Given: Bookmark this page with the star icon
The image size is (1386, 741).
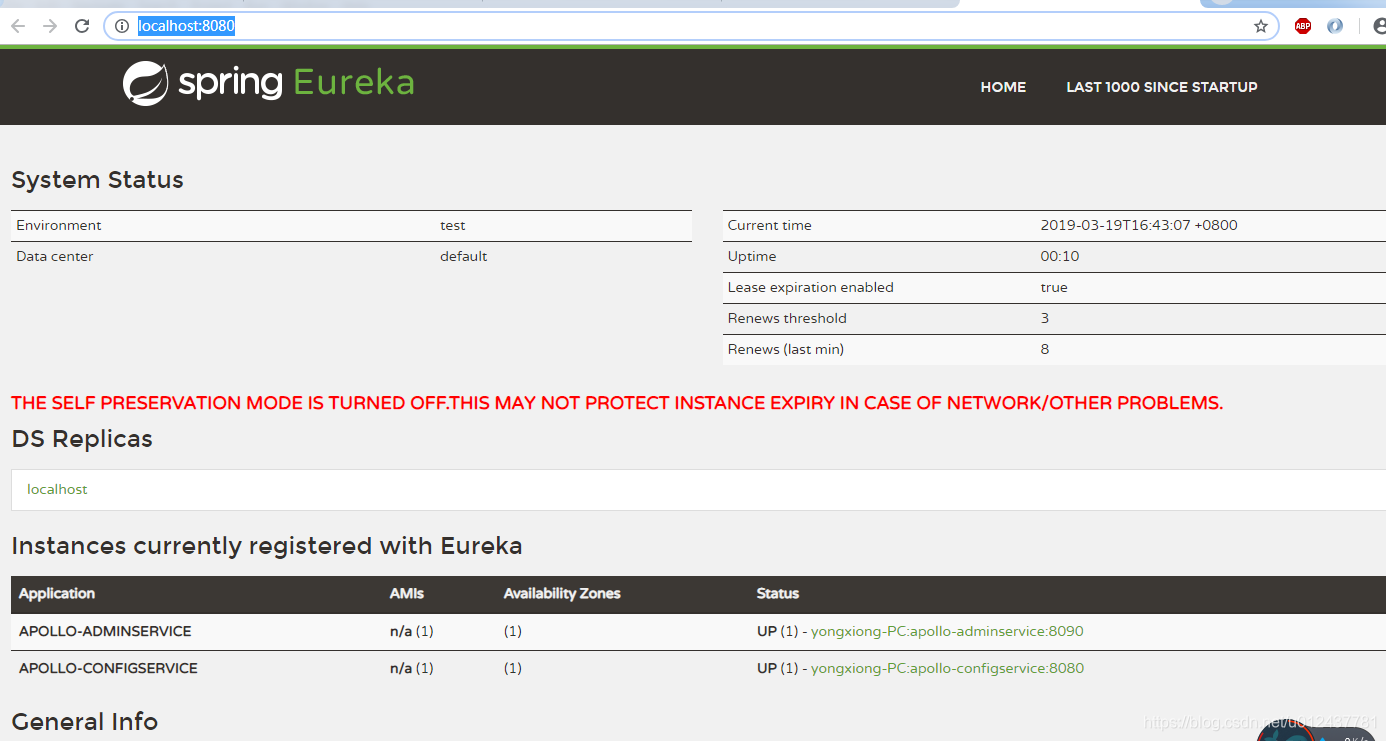Looking at the screenshot, I should [1261, 26].
